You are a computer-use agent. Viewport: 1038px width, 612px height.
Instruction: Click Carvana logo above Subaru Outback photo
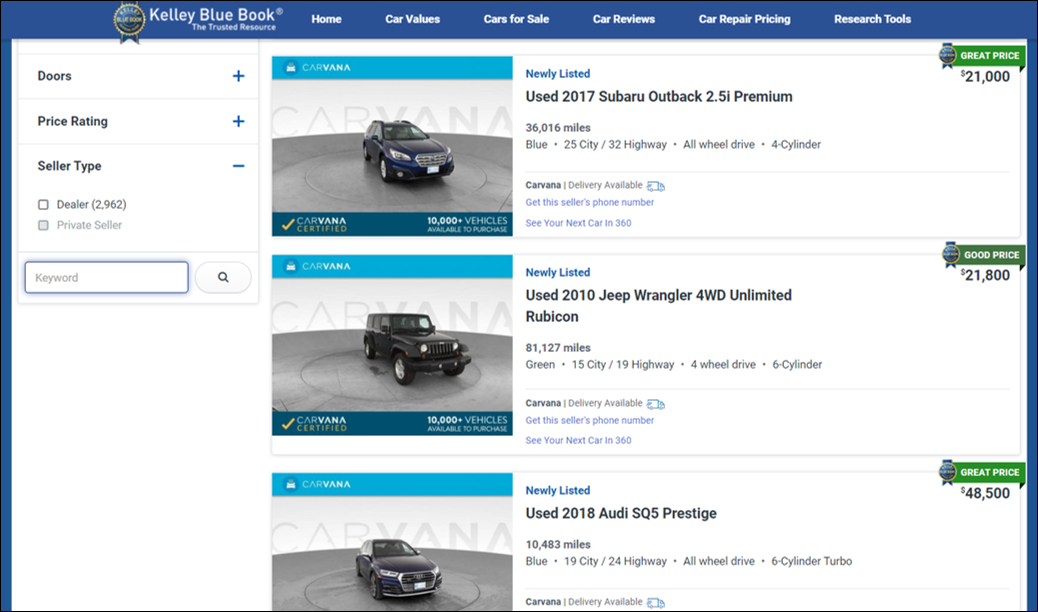(317, 68)
